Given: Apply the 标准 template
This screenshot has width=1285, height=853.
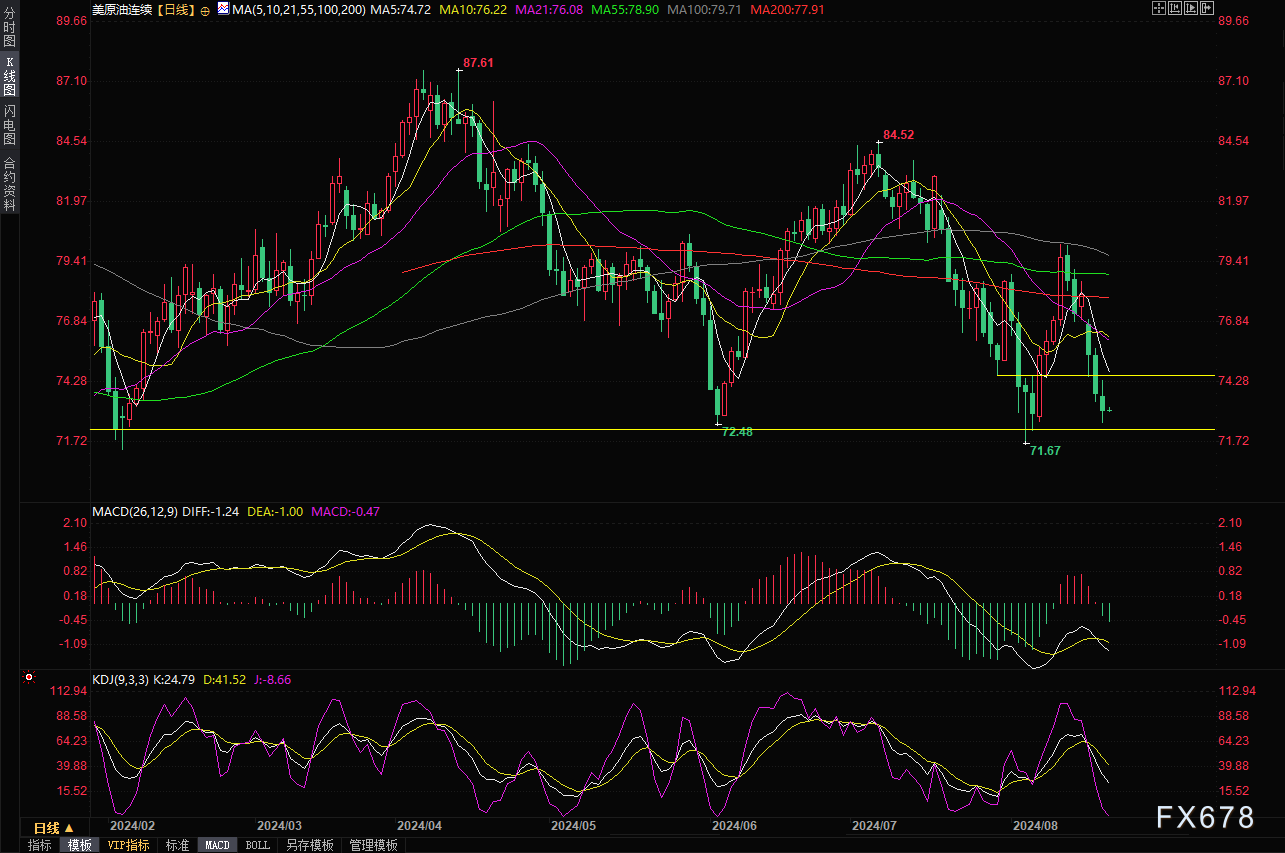Looking at the screenshot, I should pos(177,845).
